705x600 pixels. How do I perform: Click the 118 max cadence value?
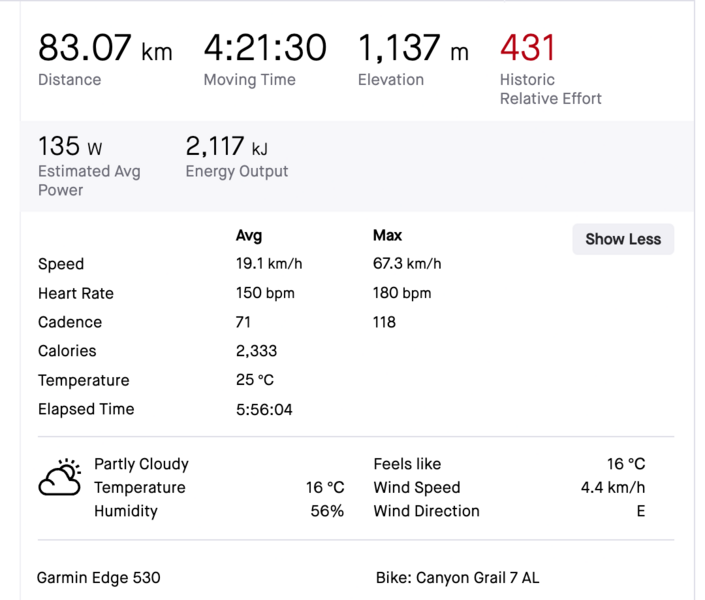(384, 322)
